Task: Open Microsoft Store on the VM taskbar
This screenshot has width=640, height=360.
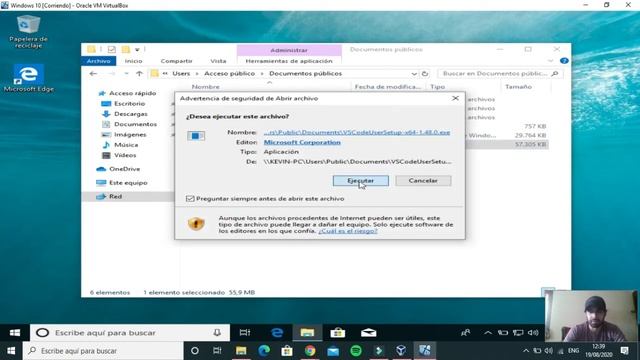Action: [338, 333]
